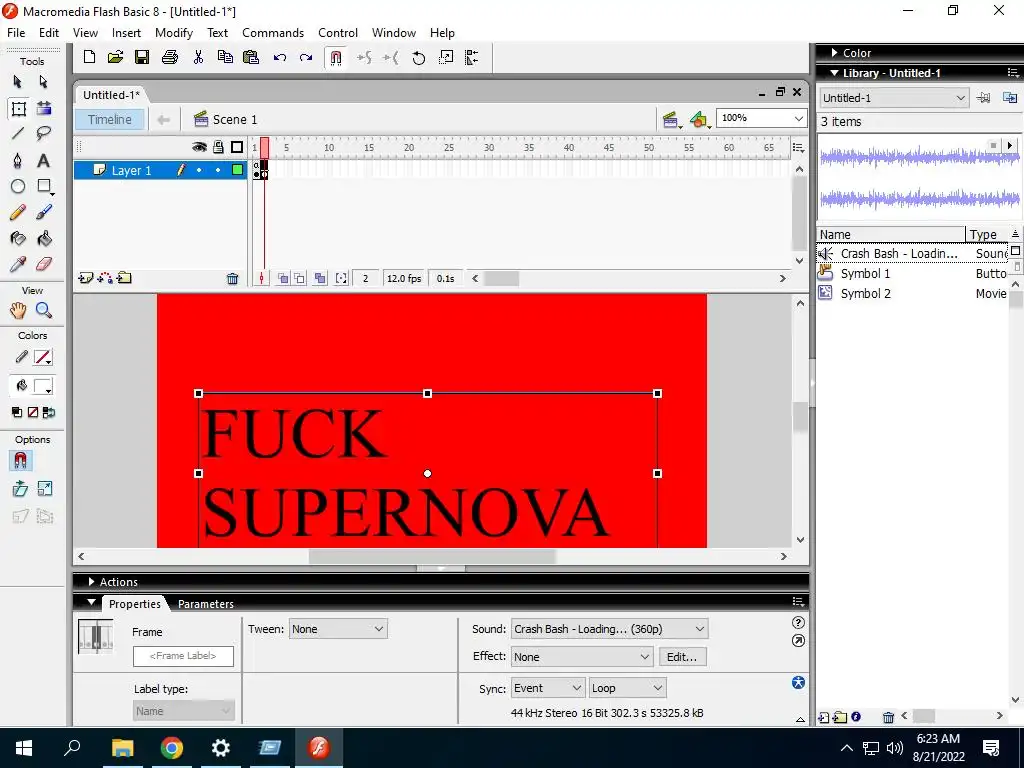Click the Save disk toolbar icon
Image resolution: width=1024 pixels, height=768 pixels.
(x=142, y=57)
